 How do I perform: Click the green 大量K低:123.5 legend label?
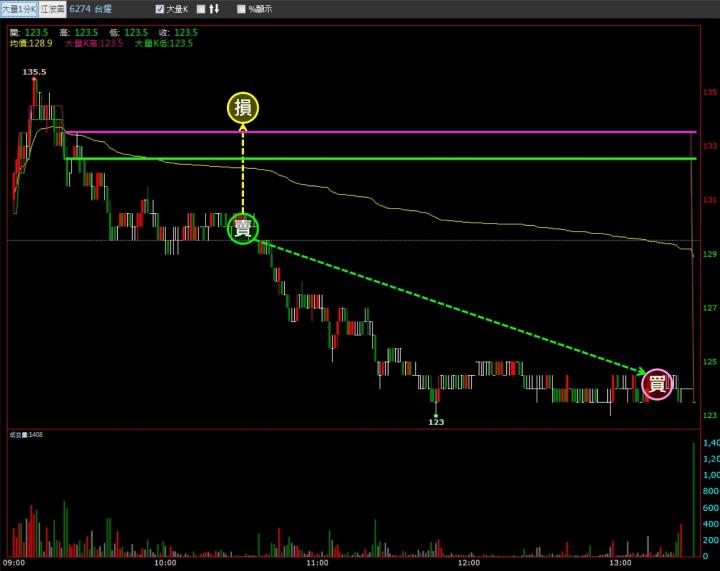point(163,43)
